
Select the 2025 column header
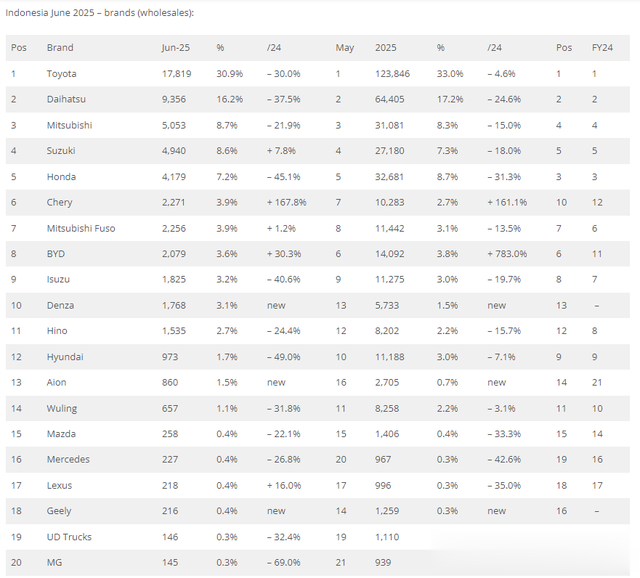(x=386, y=48)
